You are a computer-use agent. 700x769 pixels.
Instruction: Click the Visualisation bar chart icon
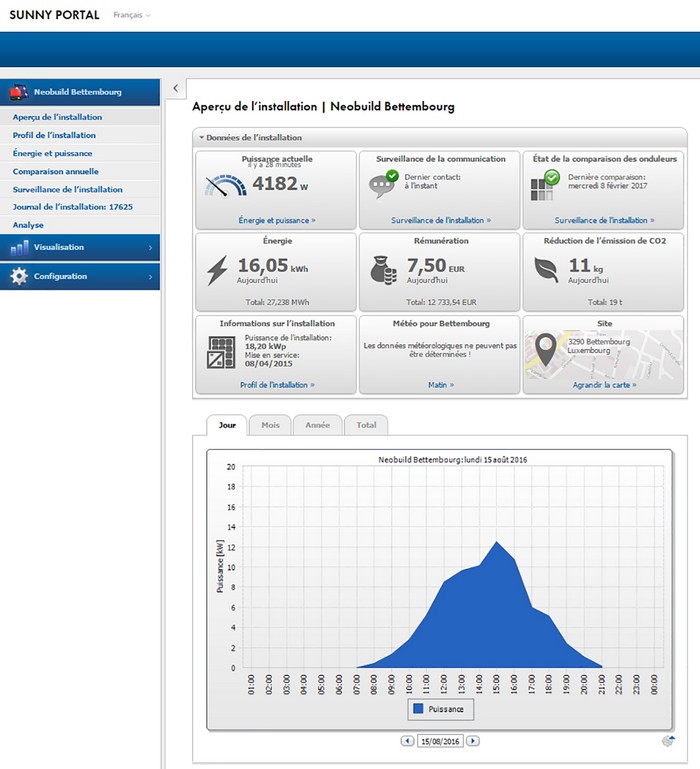[x=20, y=248]
